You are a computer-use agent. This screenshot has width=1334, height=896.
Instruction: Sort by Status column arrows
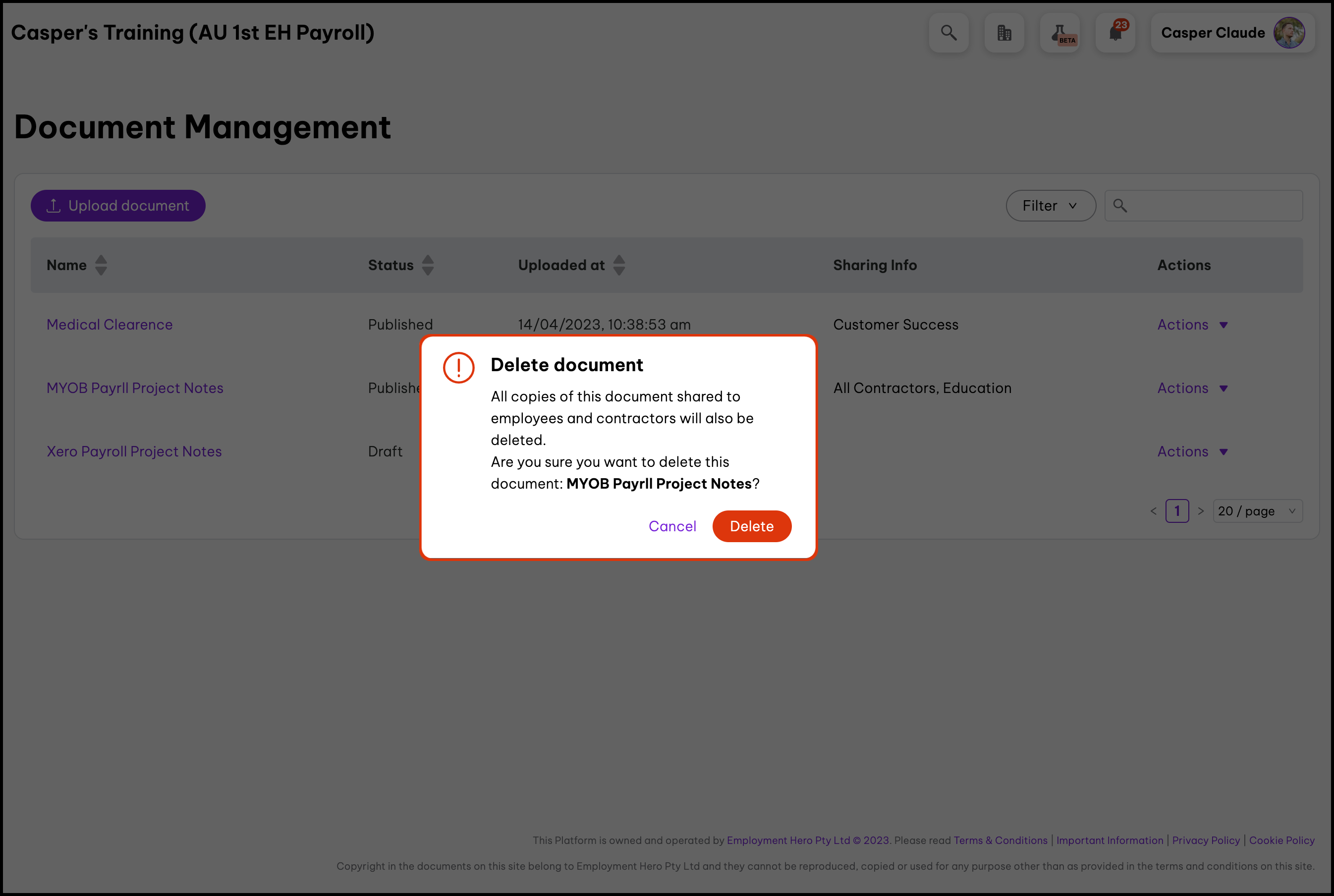pyautogui.click(x=428, y=265)
